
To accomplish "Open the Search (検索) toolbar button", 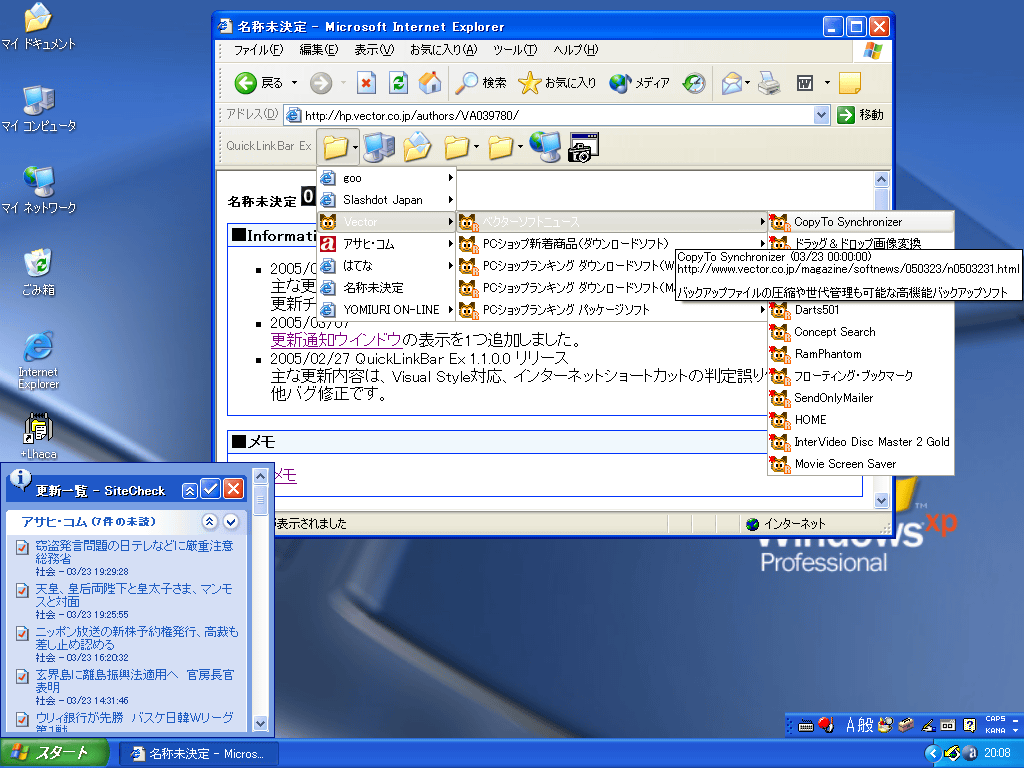I will (481, 83).
